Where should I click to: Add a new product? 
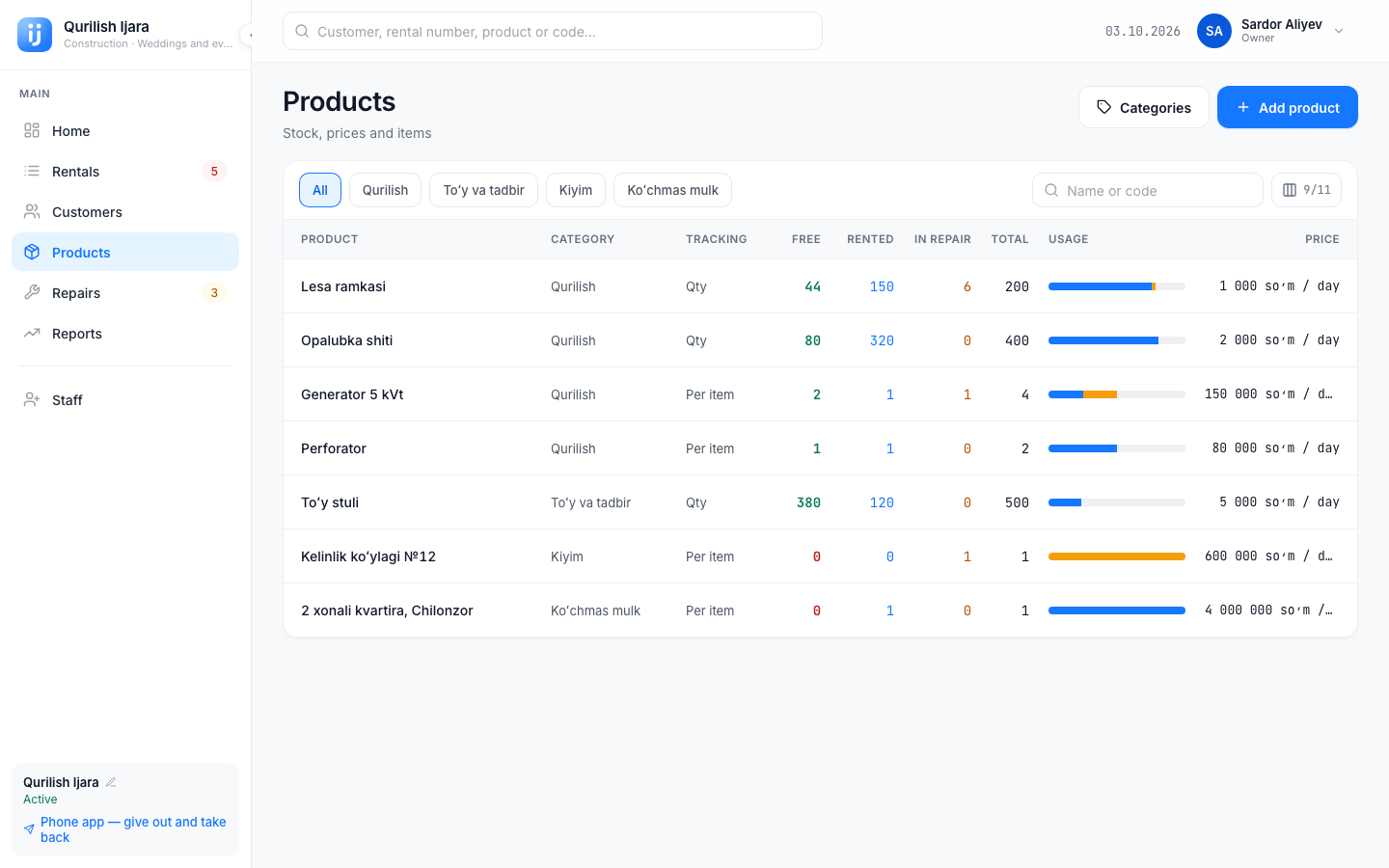point(1288,107)
